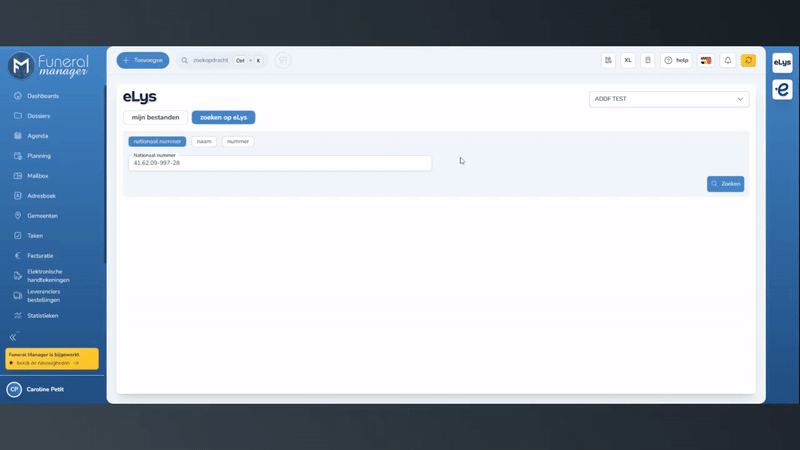This screenshot has height=450, width=800.
Task: Click the round icon beside search box
Action: pyautogui.click(x=283, y=60)
